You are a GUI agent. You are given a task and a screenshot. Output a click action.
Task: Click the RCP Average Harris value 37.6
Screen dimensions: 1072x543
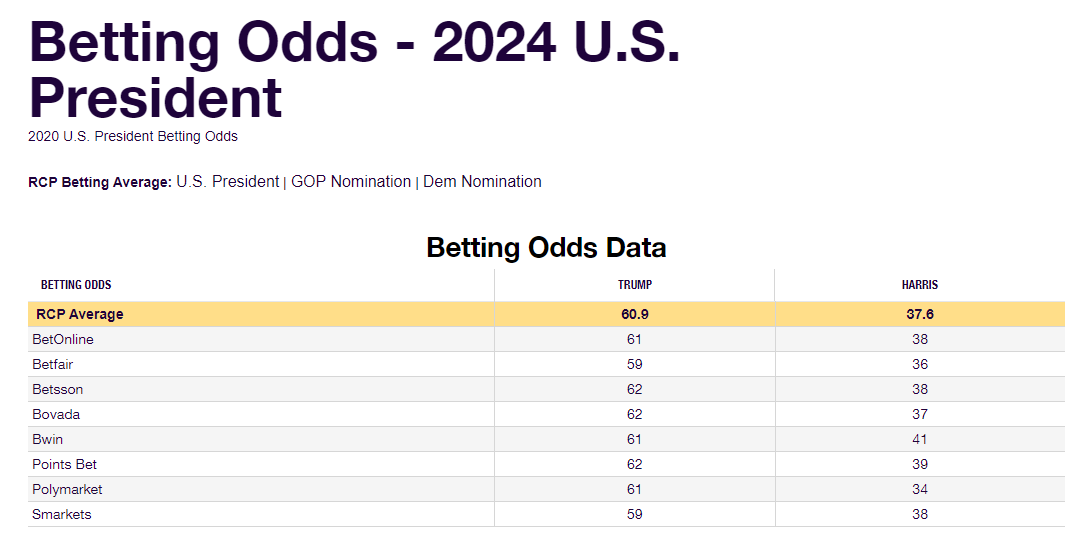[x=919, y=314]
